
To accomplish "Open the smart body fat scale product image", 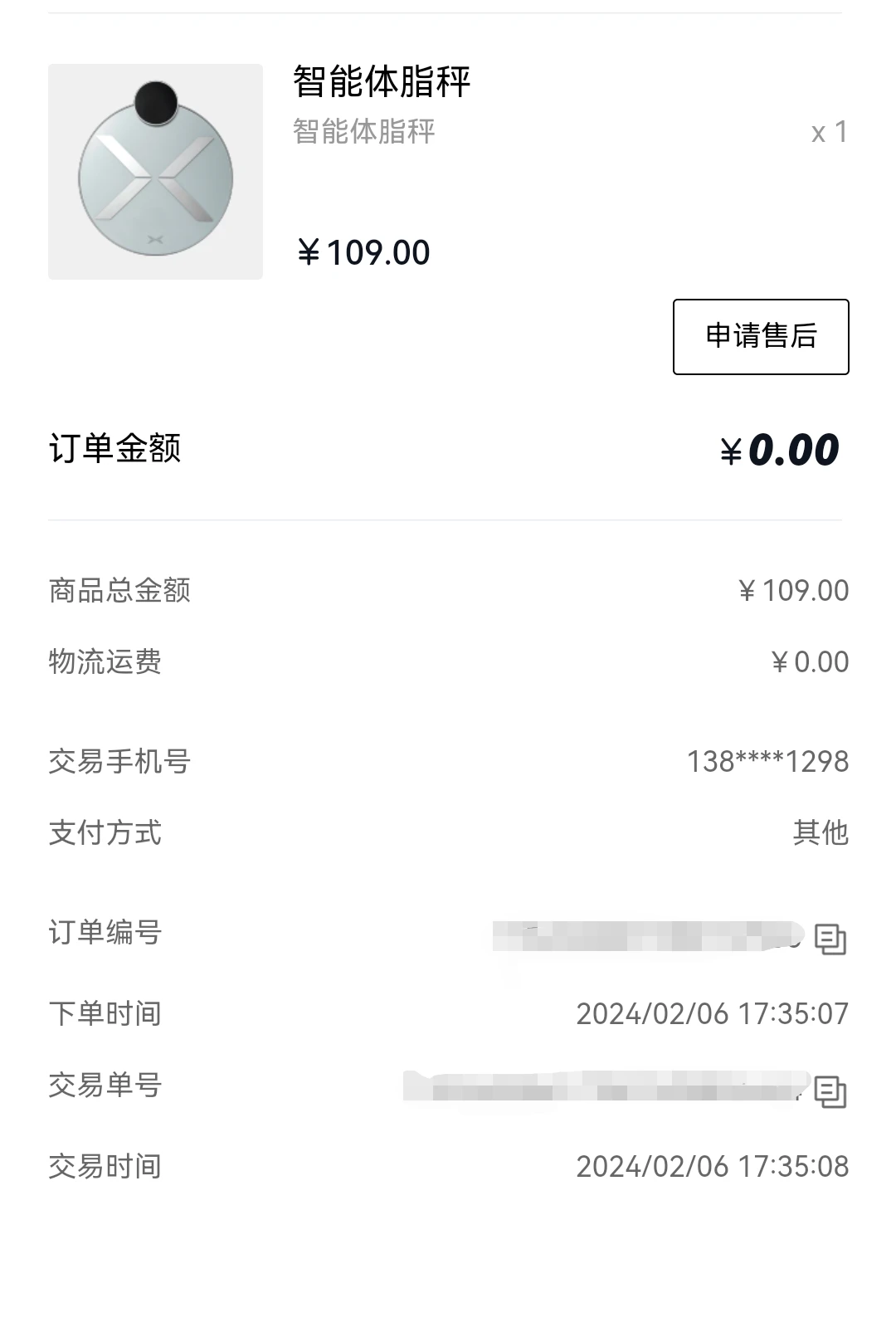I will pos(155,171).
